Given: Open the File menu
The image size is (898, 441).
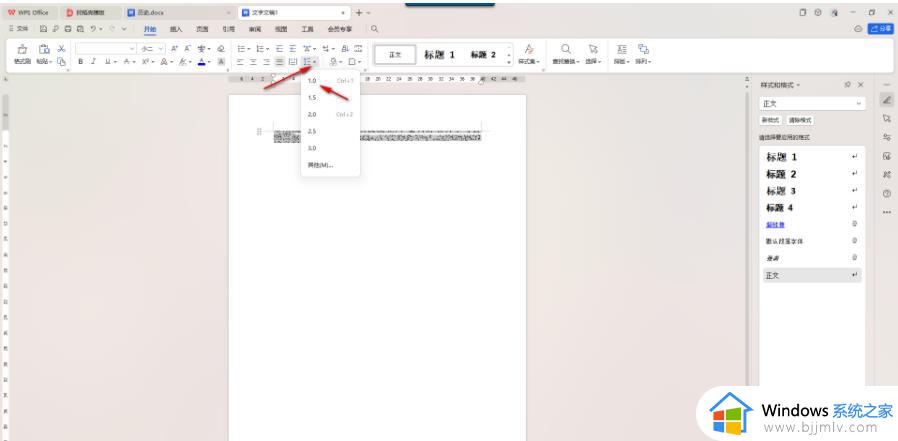Looking at the screenshot, I should pos(19,29).
